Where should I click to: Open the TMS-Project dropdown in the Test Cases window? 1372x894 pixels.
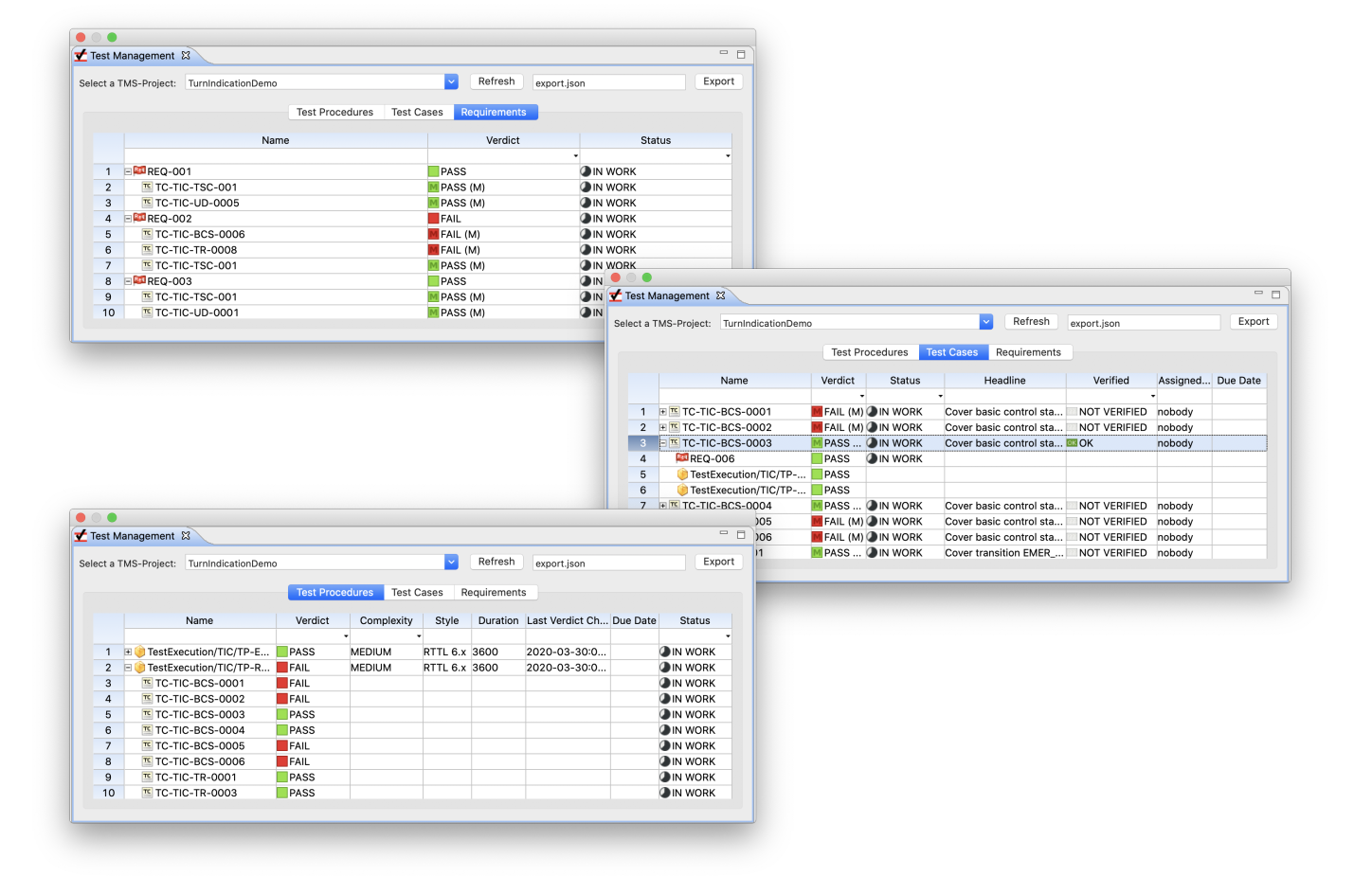[986, 322]
